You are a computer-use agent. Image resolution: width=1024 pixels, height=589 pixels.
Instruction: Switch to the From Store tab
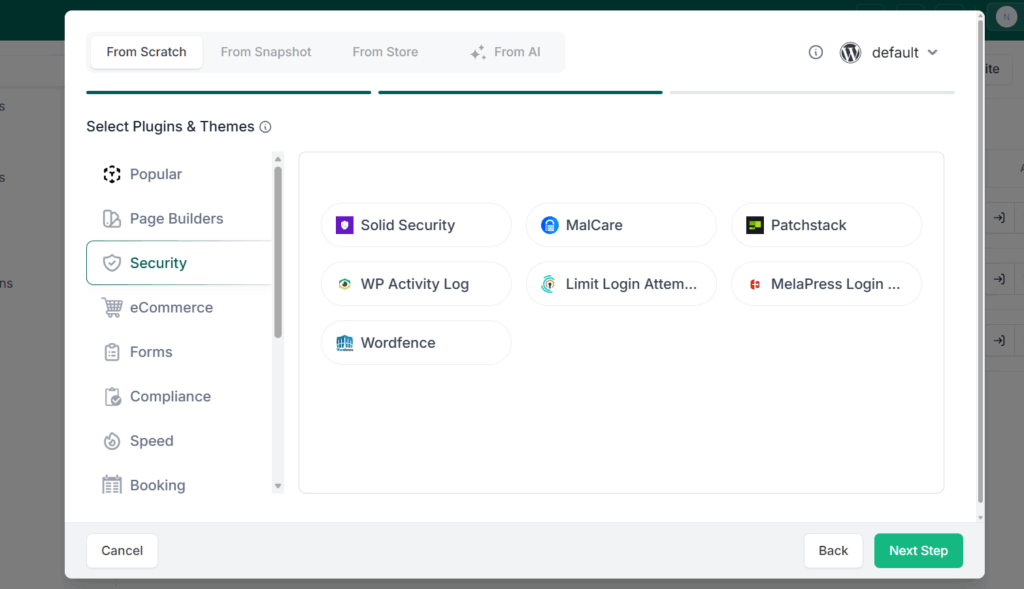point(385,52)
